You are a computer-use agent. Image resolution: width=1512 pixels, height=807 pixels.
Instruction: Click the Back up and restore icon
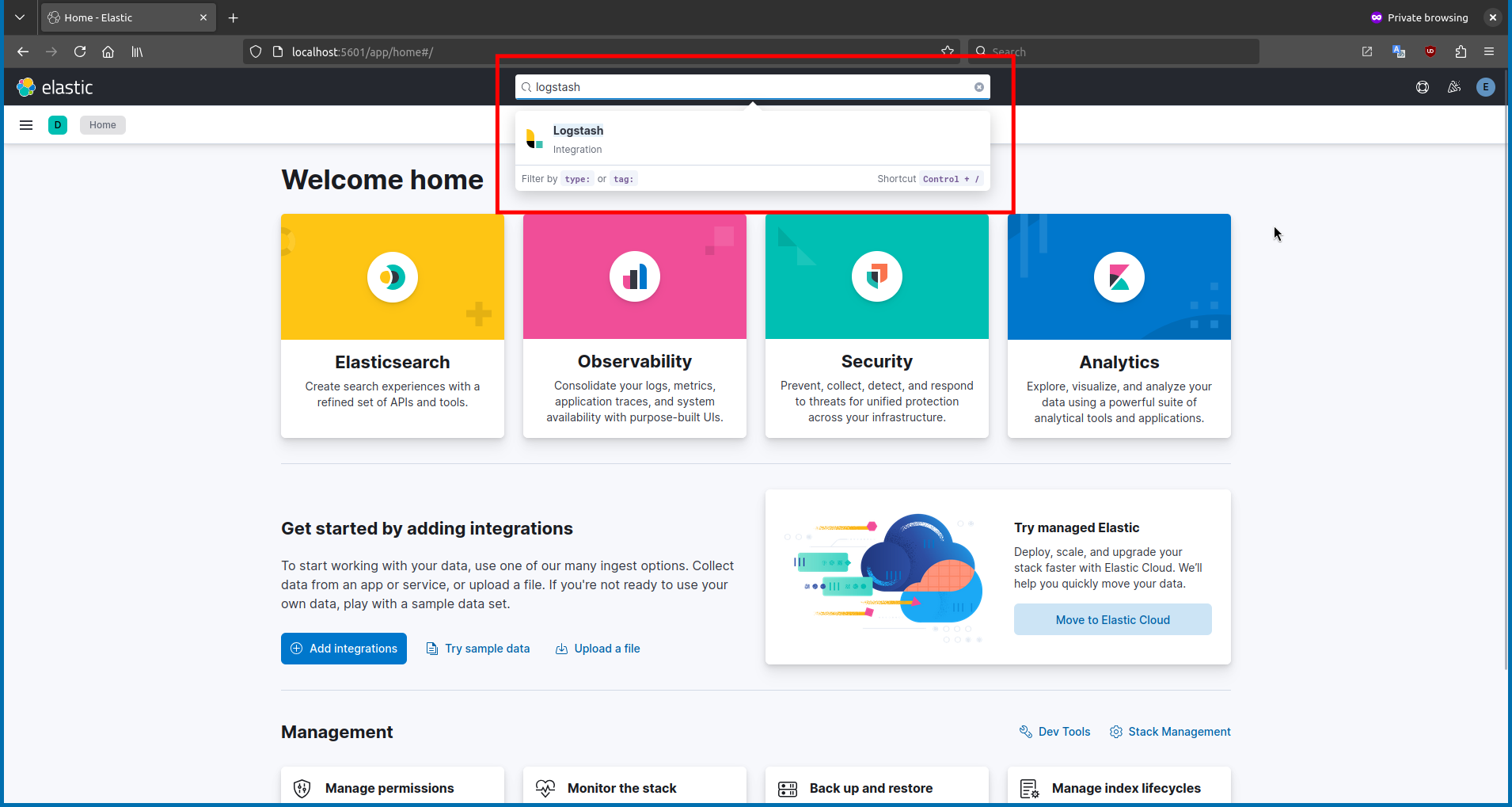[788, 789]
